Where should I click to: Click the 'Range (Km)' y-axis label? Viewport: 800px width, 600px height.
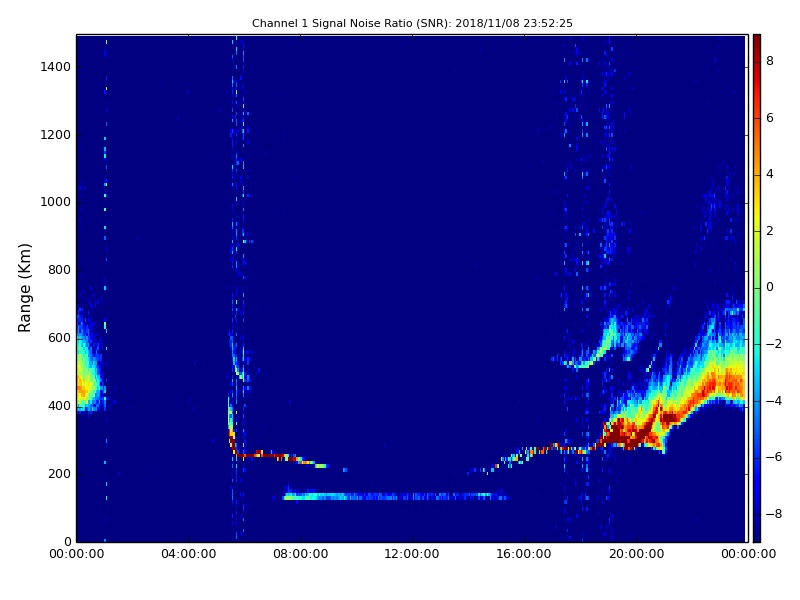(24, 288)
